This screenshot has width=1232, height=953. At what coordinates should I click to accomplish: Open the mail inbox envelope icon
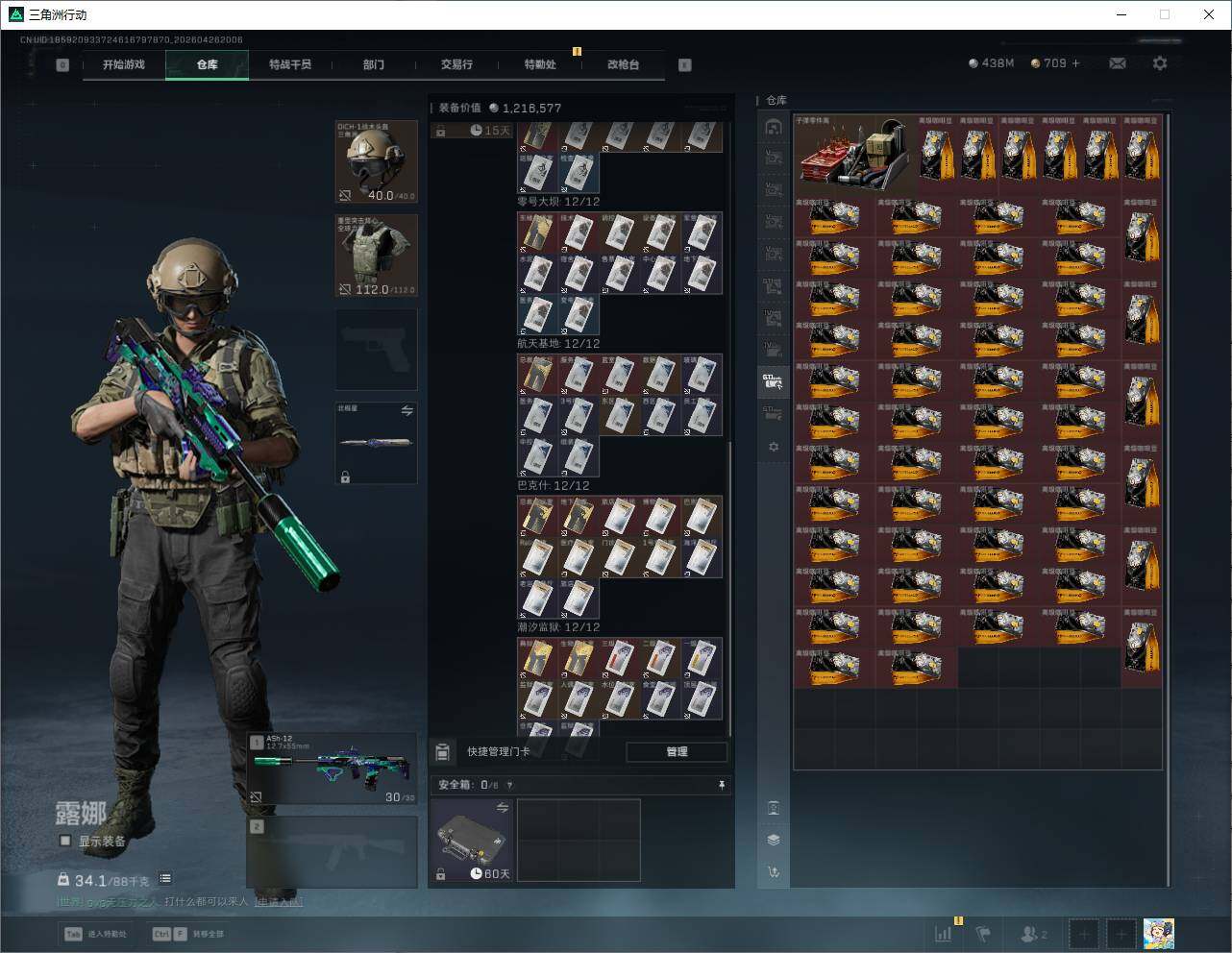(x=1117, y=63)
